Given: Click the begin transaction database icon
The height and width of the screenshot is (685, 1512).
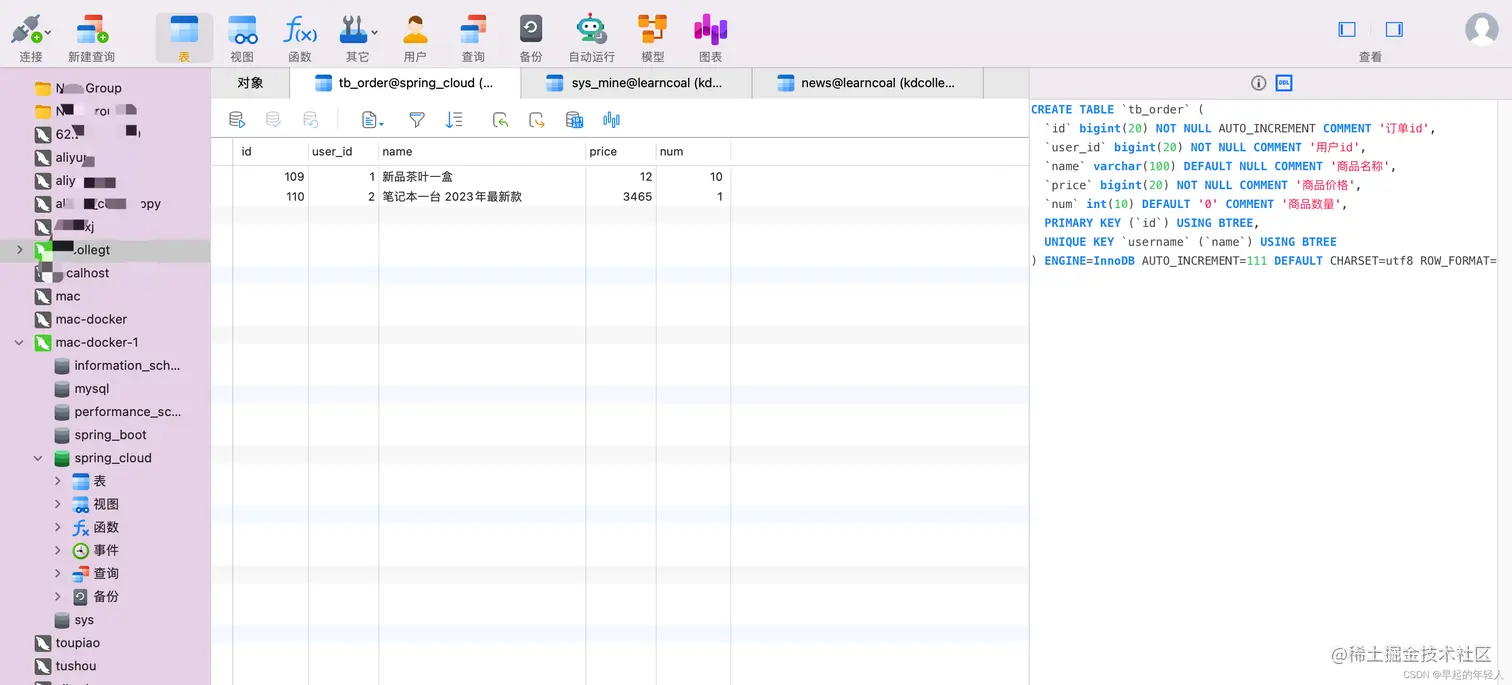Looking at the screenshot, I should pos(237,120).
